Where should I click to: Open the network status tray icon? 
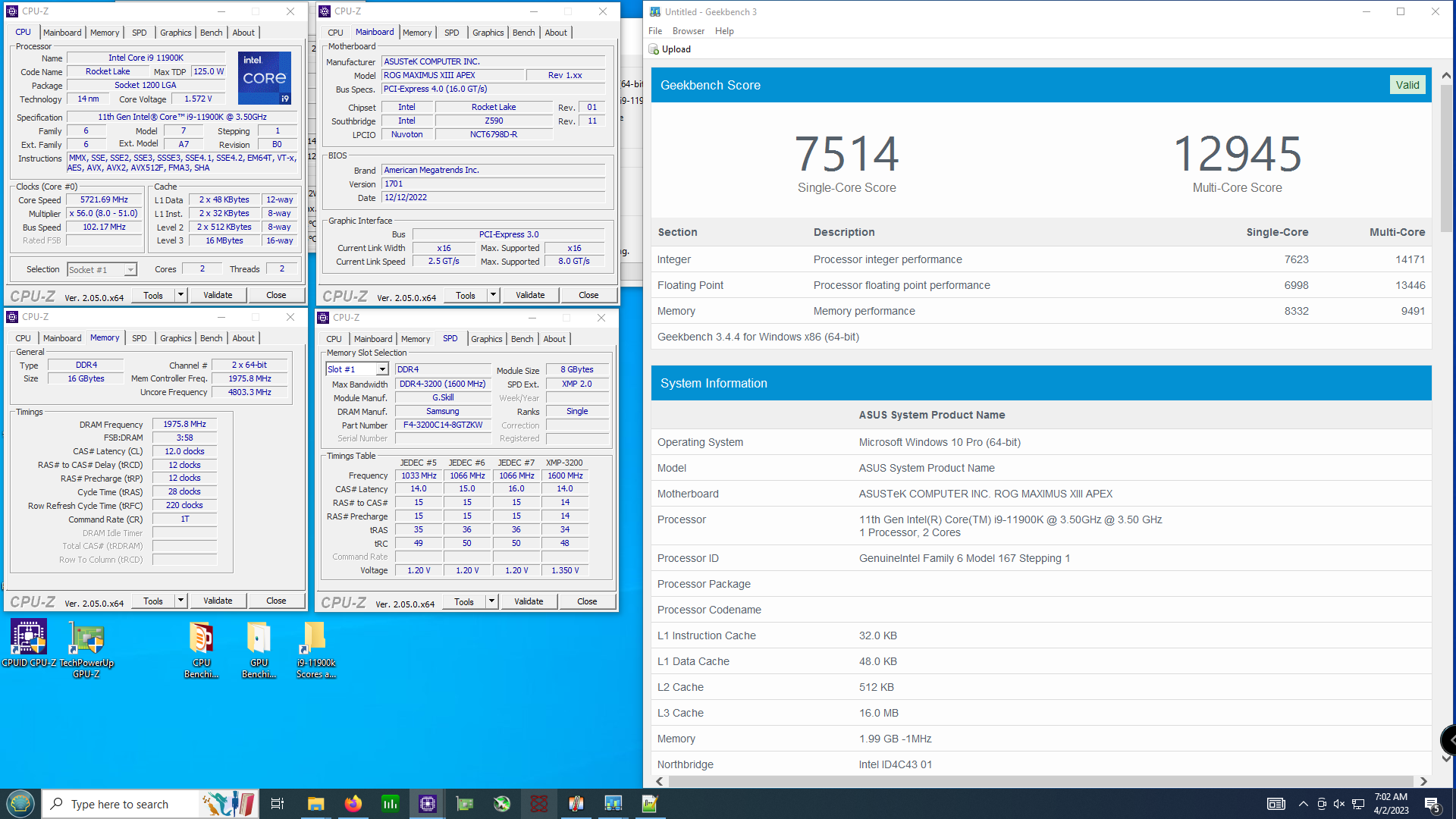pyautogui.click(x=1358, y=804)
